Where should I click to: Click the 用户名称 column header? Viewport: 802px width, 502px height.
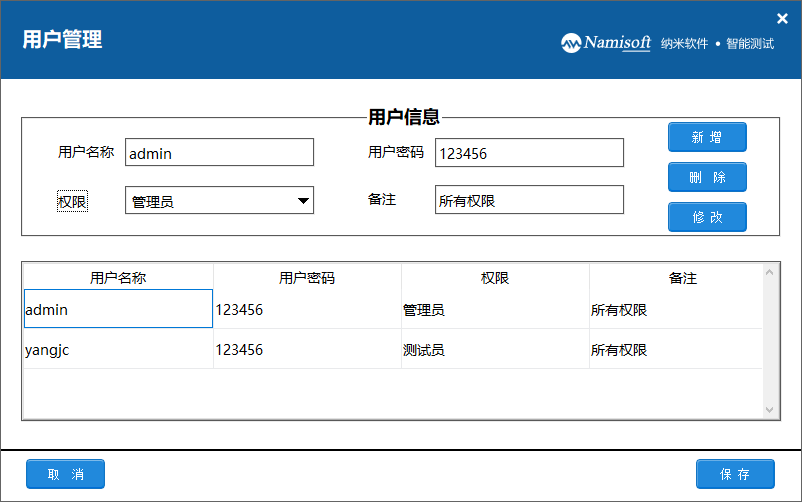click(x=118, y=278)
